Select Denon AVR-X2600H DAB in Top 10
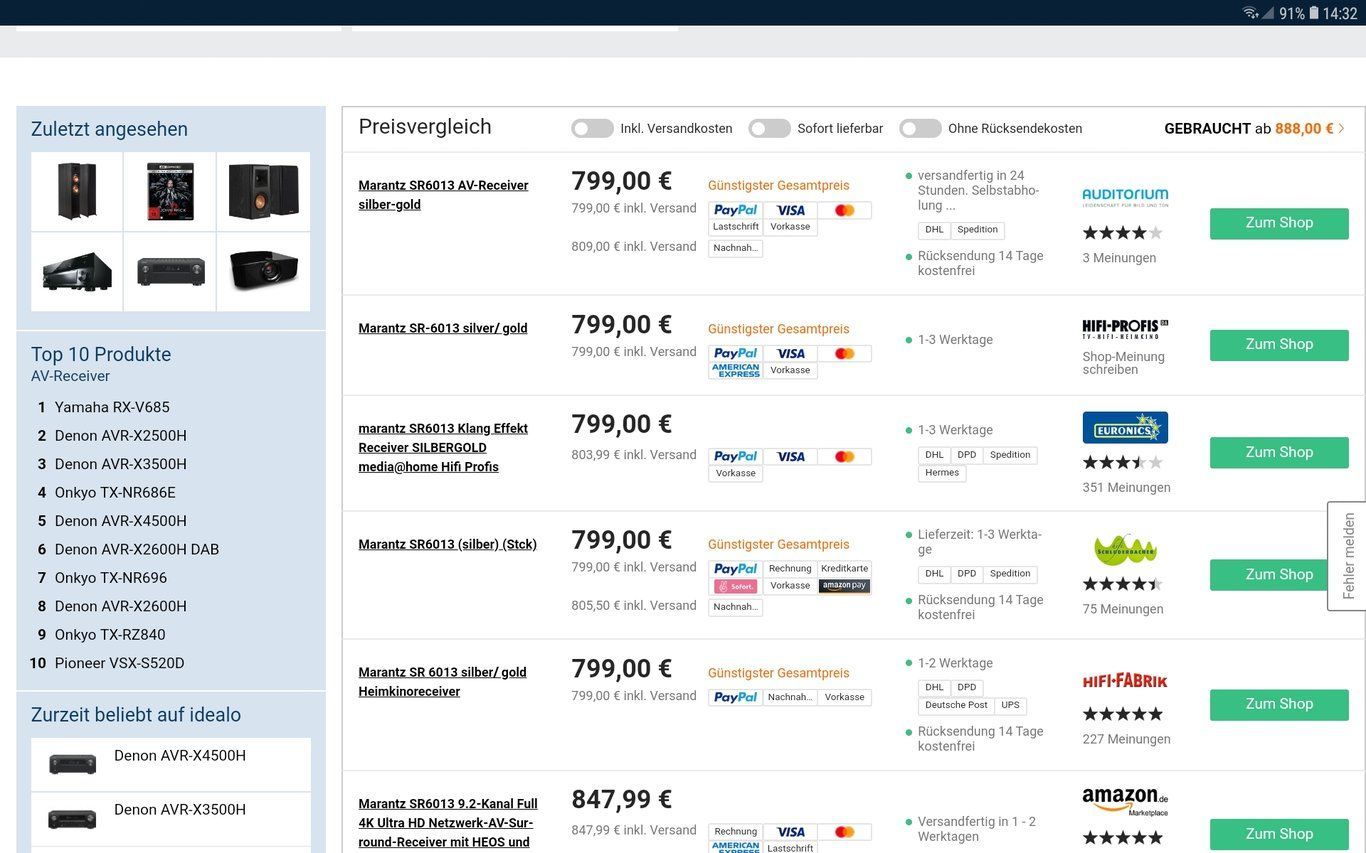 [x=137, y=550]
